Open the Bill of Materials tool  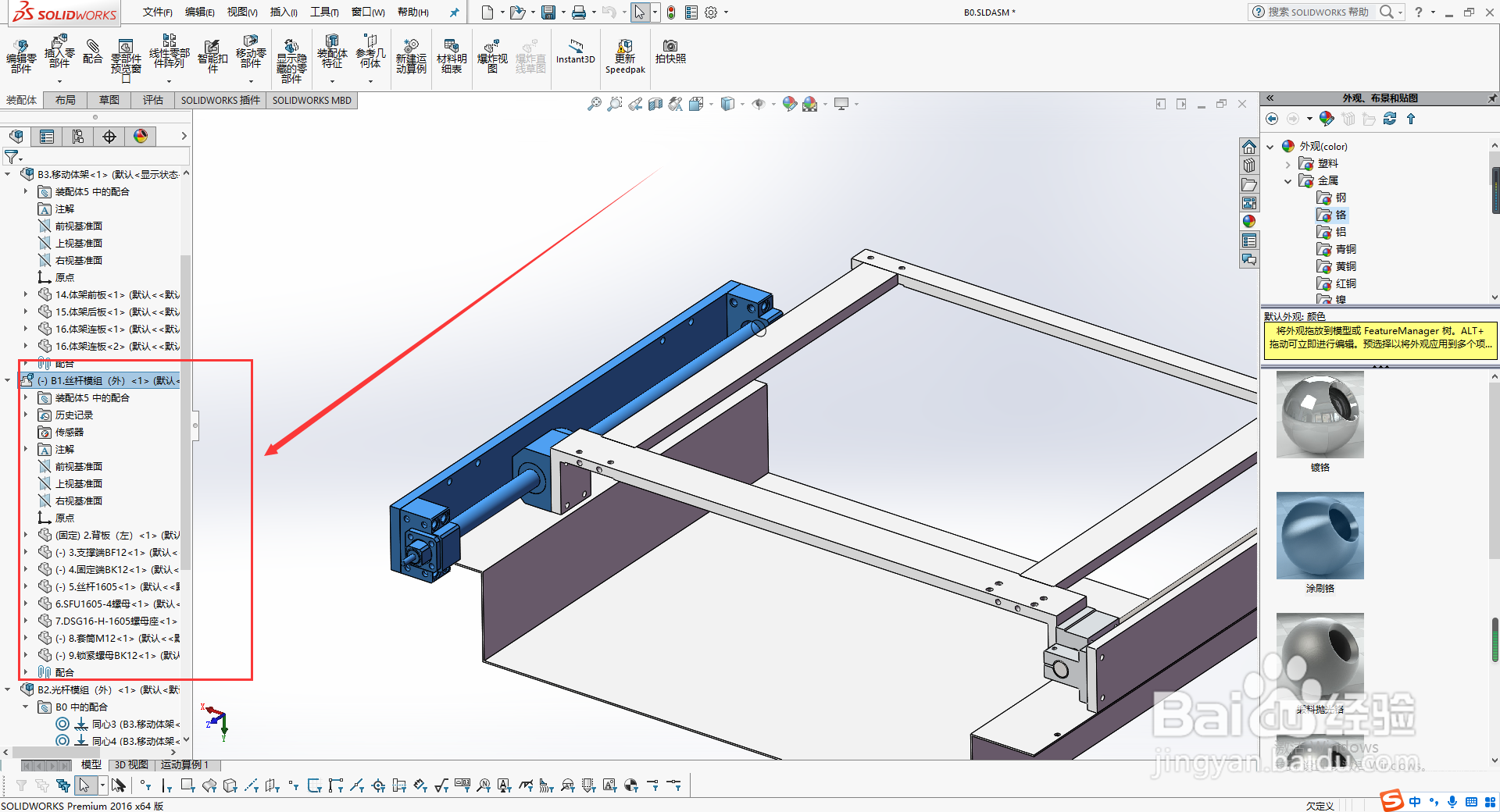click(x=452, y=56)
